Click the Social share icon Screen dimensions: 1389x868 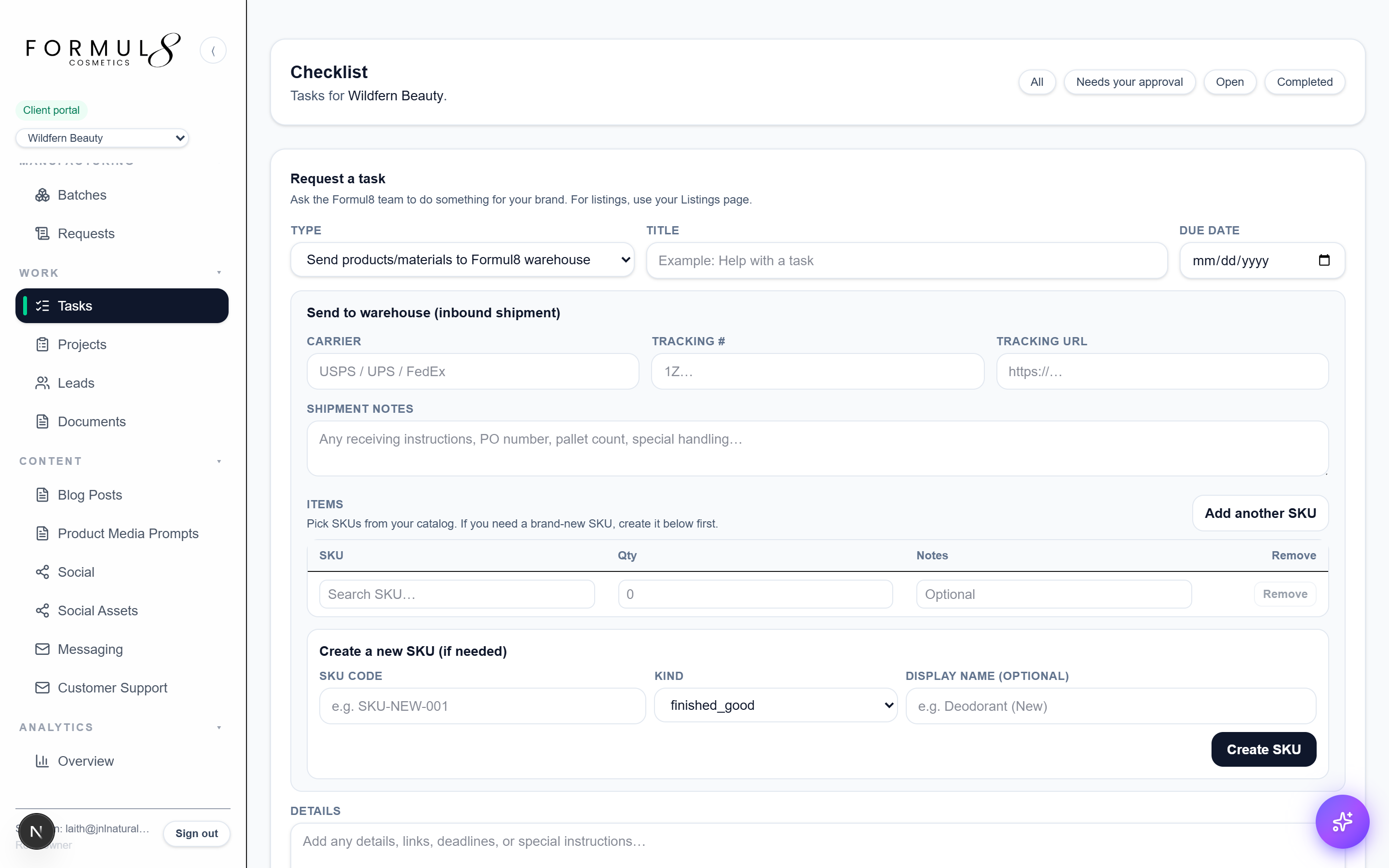click(42, 572)
